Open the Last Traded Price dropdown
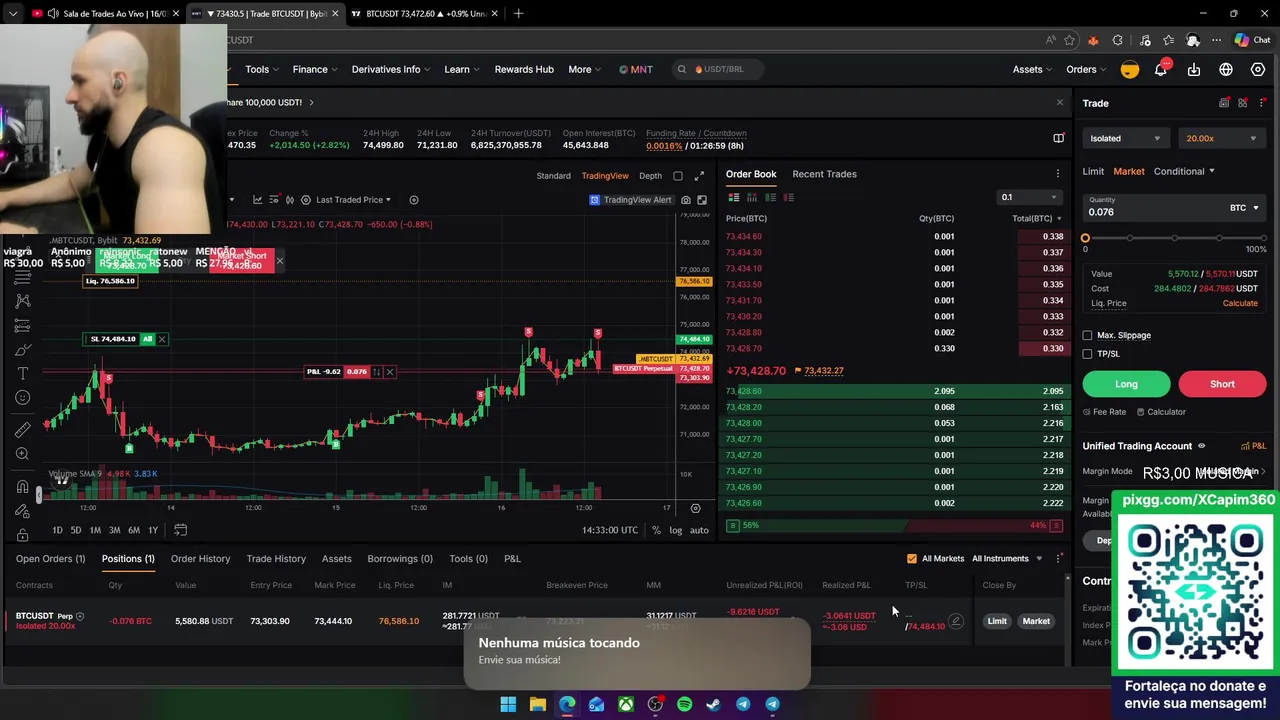This screenshot has width=1280, height=720. 353,200
